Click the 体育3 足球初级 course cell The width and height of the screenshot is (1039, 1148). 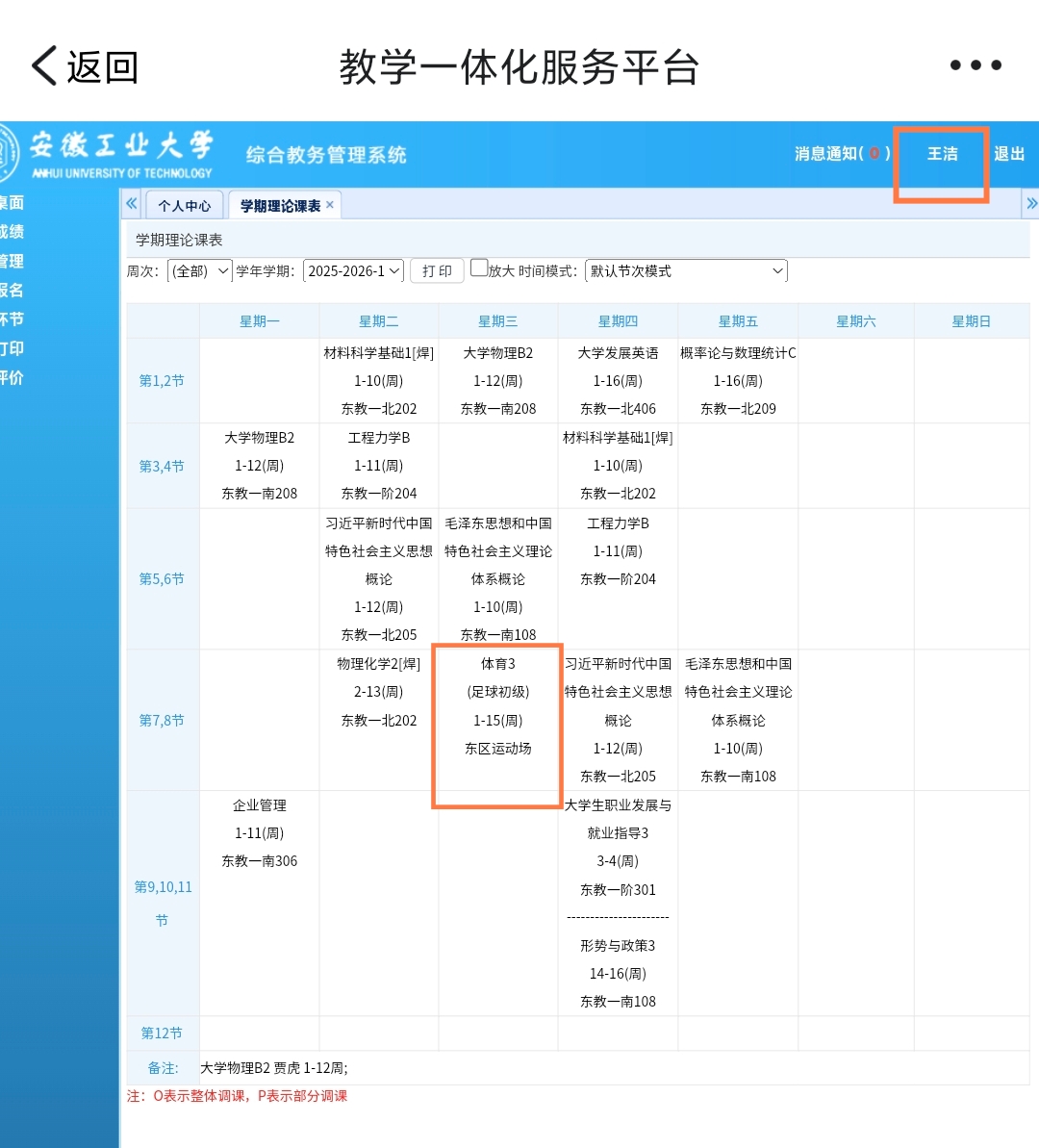pyautogui.click(x=498, y=720)
